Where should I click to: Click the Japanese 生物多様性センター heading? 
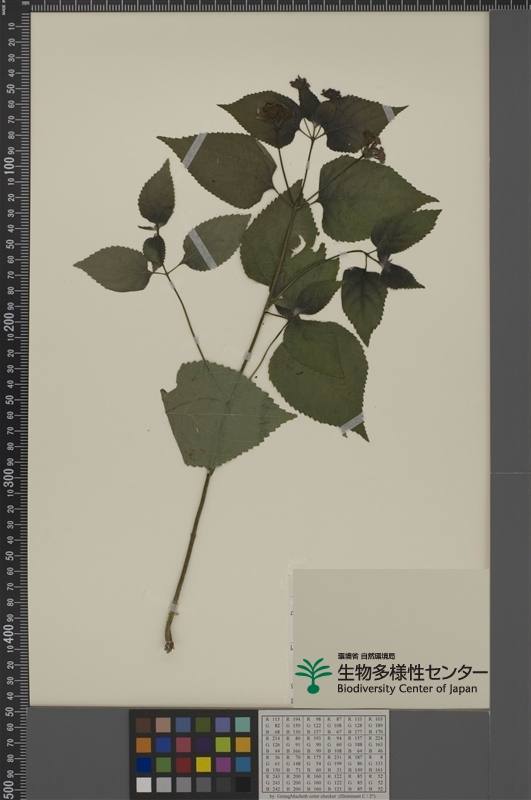(412, 672)
